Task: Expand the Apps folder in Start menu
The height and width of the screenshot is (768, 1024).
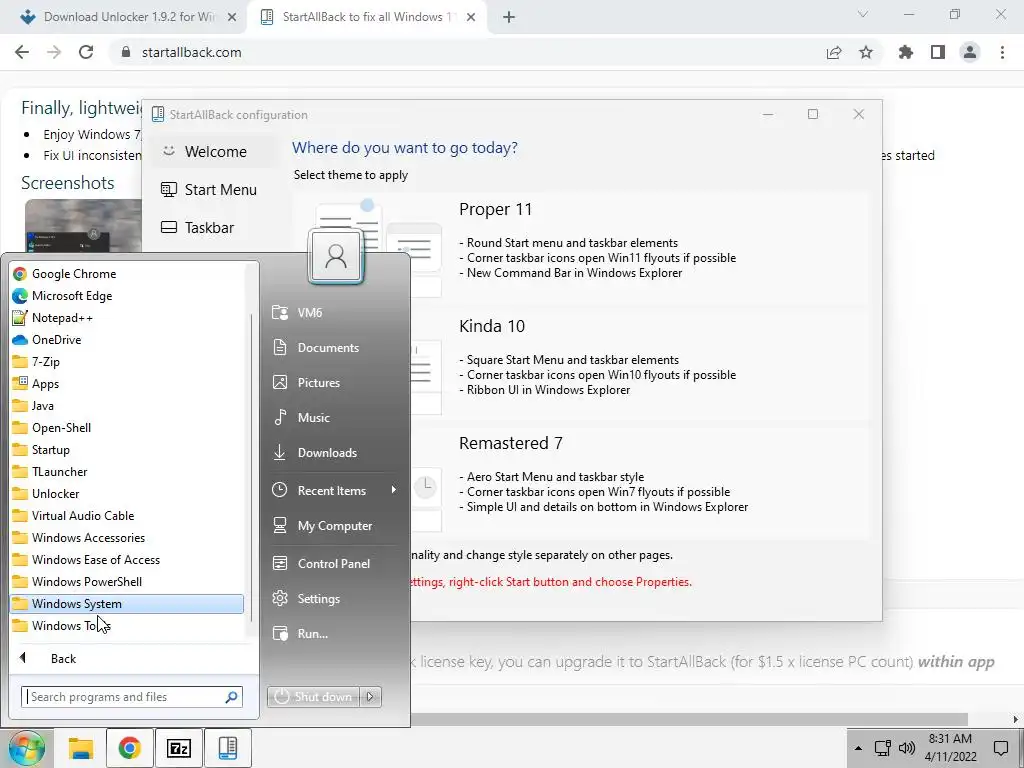Action: coord(127,384)
